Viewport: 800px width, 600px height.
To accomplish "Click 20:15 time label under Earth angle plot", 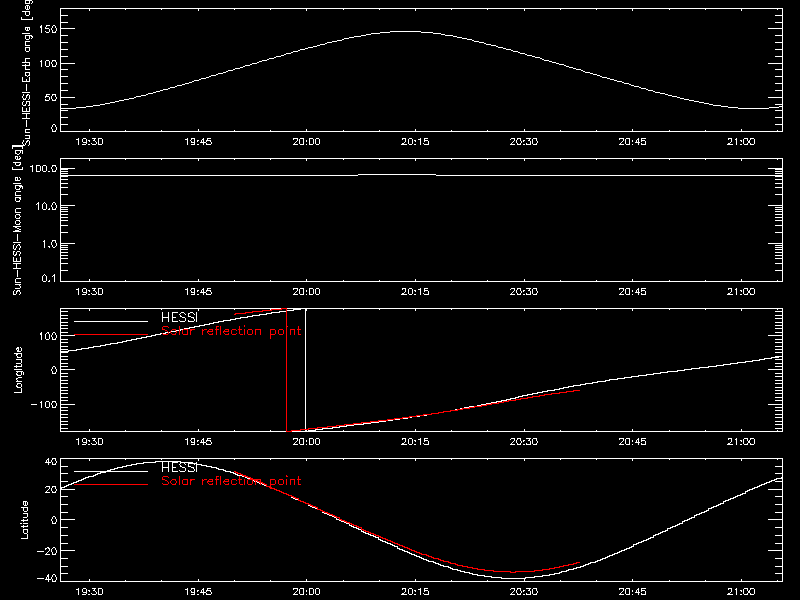I will [x=415, y=142].
